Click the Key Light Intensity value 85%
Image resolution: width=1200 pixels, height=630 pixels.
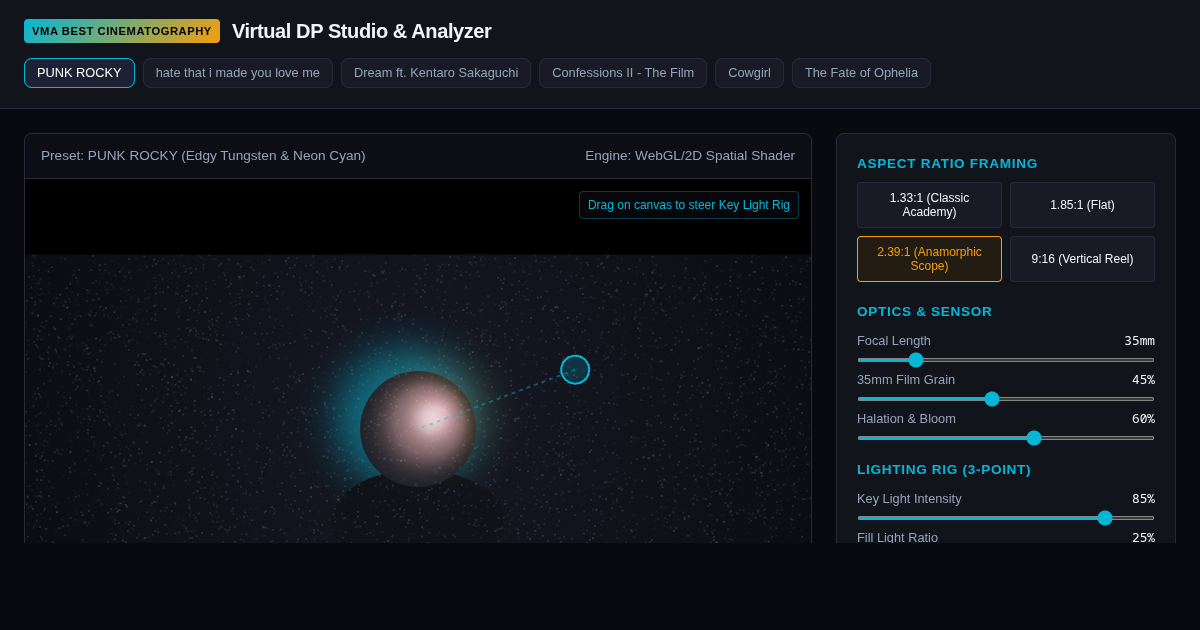coord(1143,499)
